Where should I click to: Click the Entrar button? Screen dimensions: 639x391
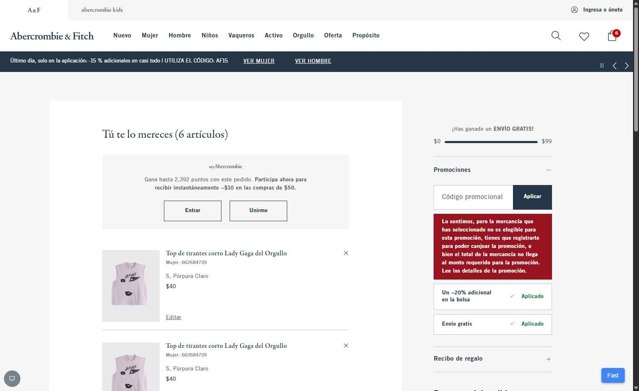193,211
